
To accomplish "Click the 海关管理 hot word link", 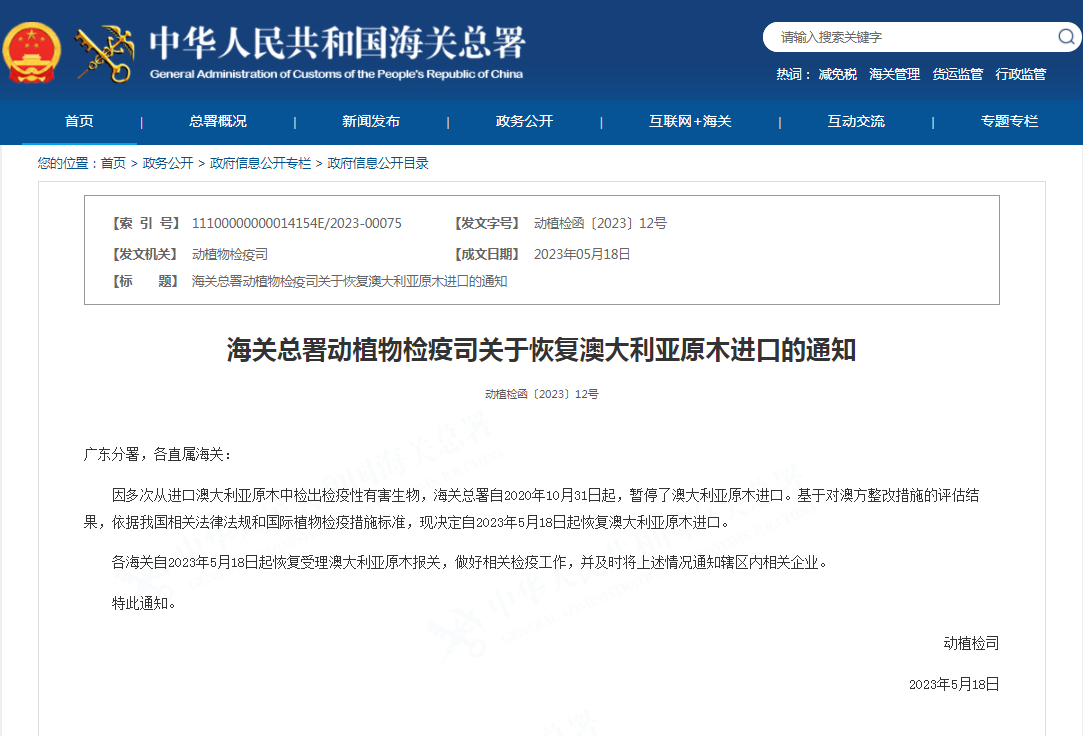I will pos(894,74).
